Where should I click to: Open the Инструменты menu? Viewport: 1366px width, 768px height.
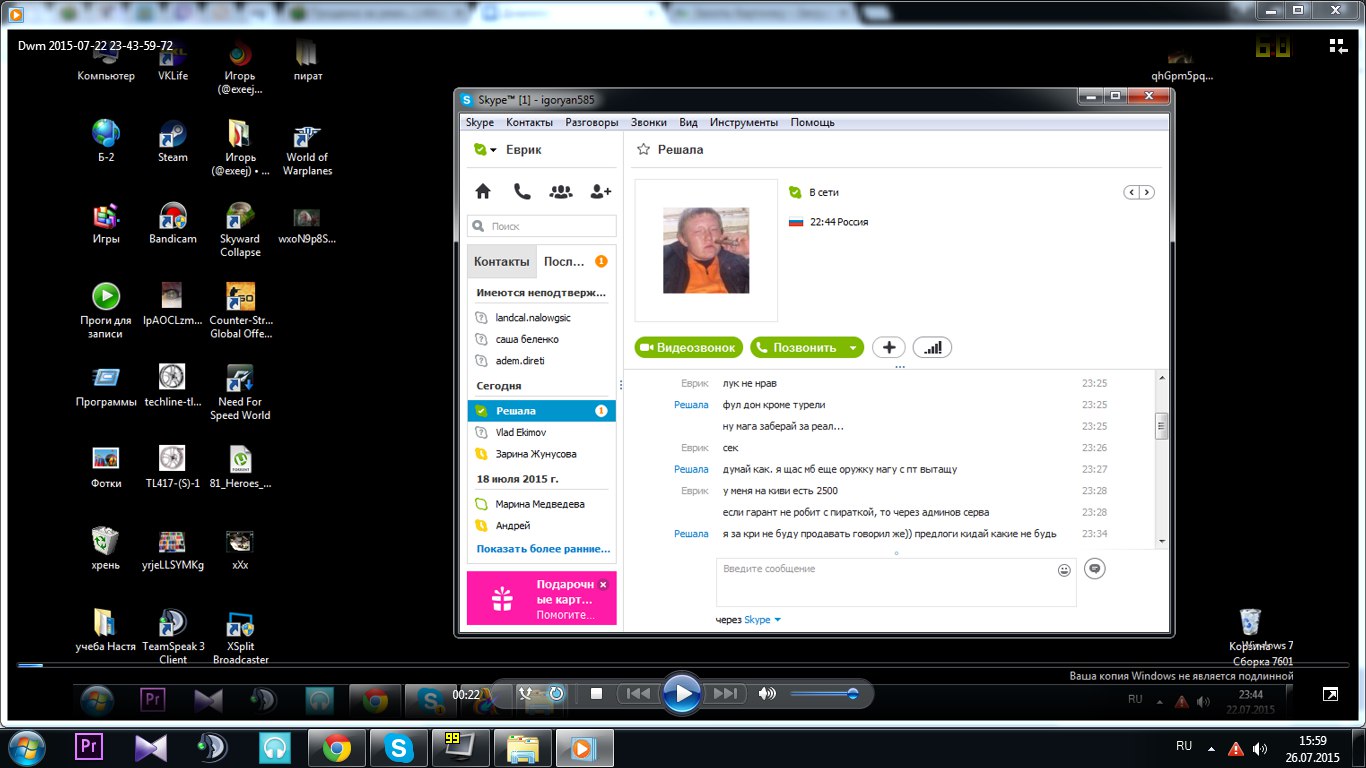click(x=744, y=122)
